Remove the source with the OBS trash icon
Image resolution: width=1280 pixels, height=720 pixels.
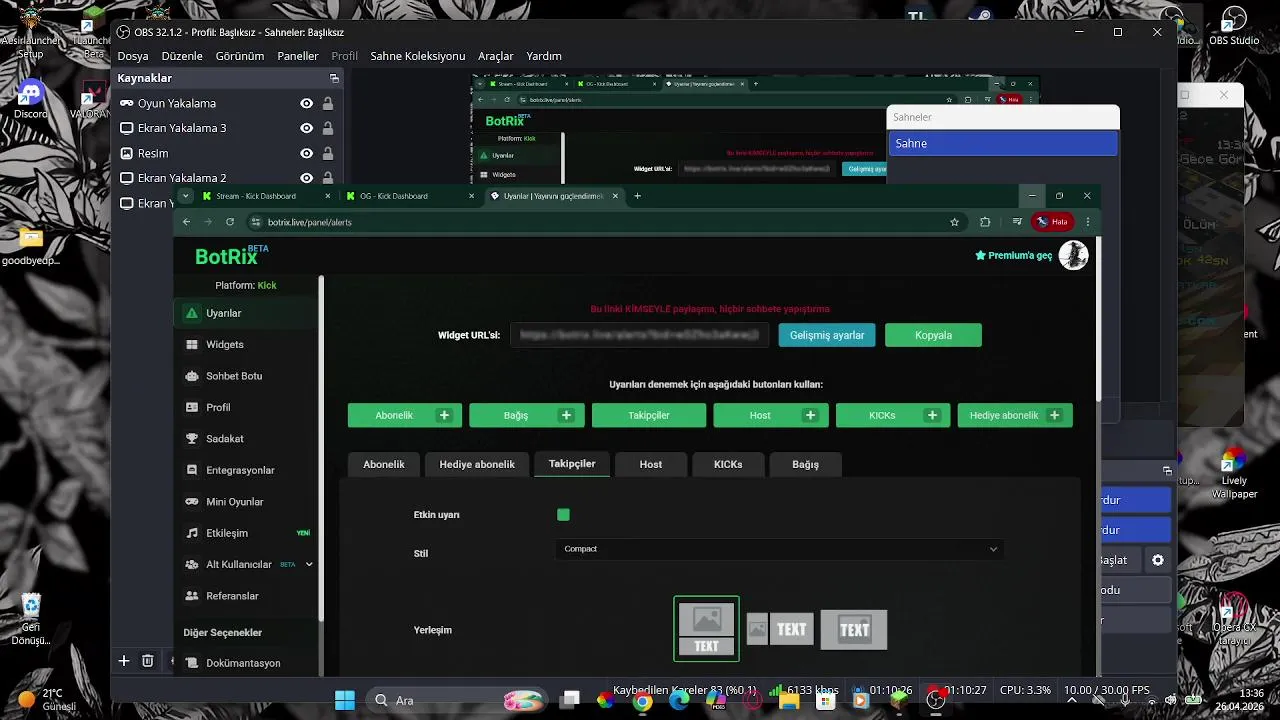(148, 661)
